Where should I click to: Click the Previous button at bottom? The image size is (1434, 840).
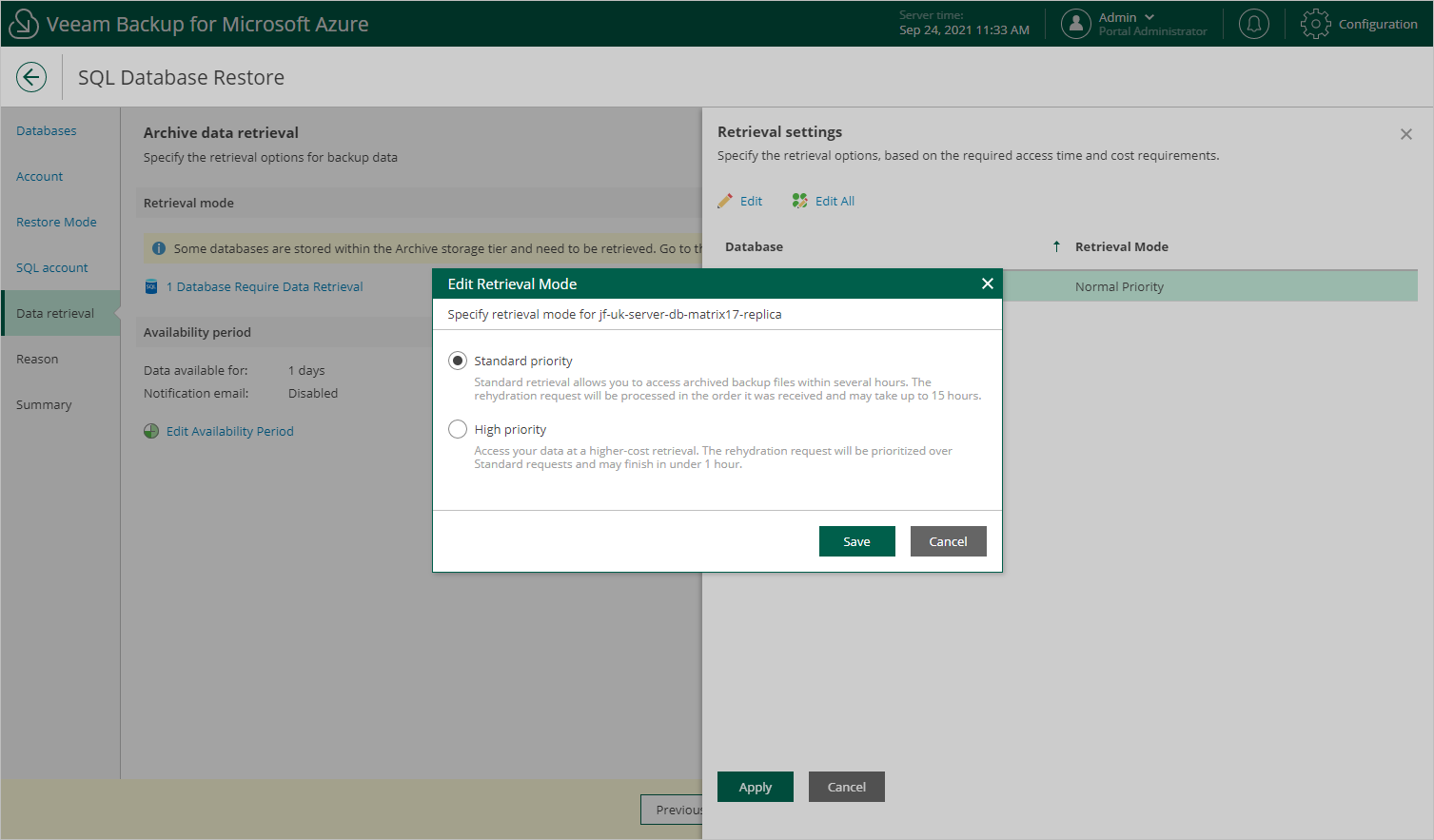pos(672,810)
